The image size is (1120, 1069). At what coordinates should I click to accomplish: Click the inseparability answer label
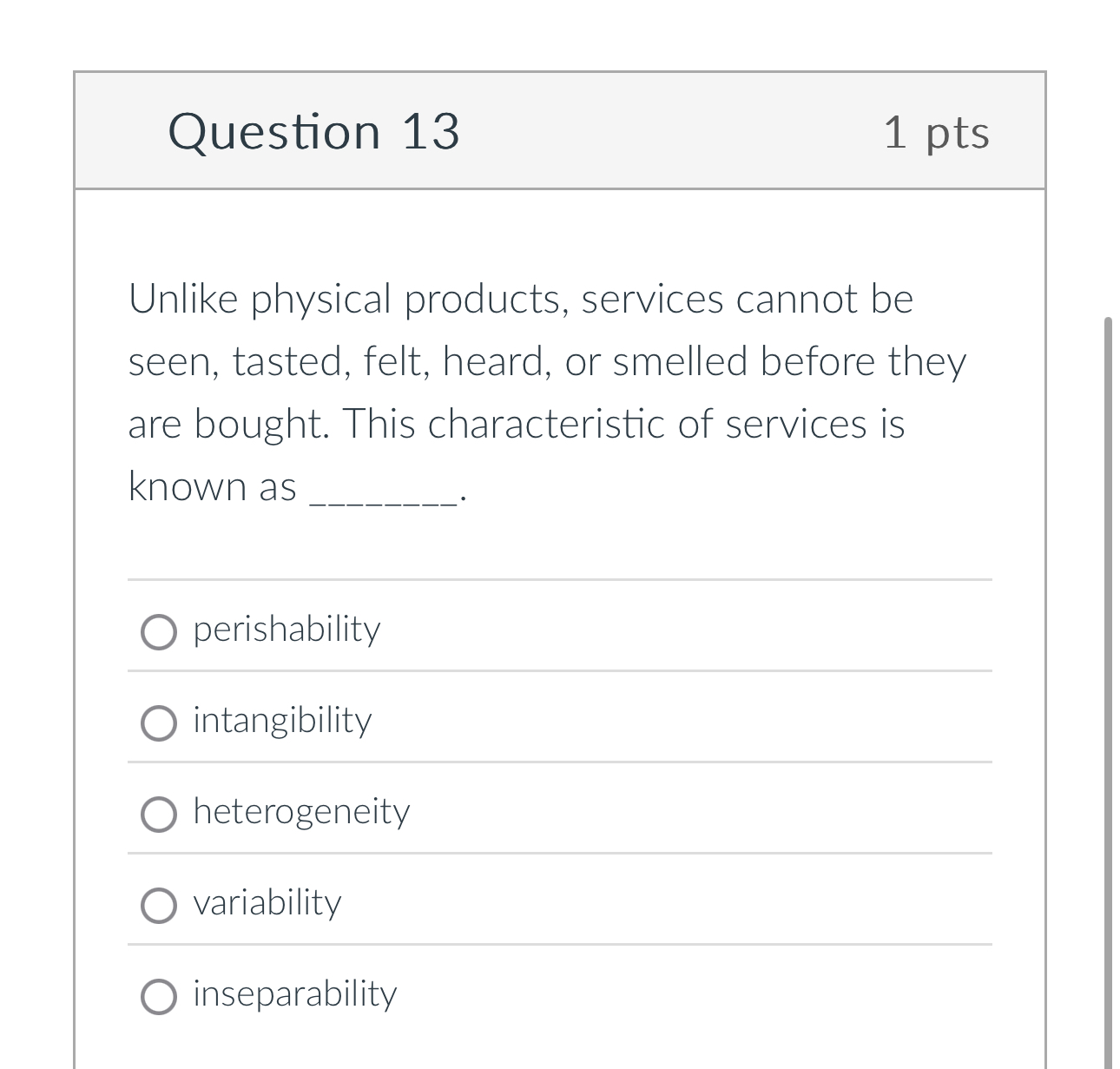click(293, 994)
